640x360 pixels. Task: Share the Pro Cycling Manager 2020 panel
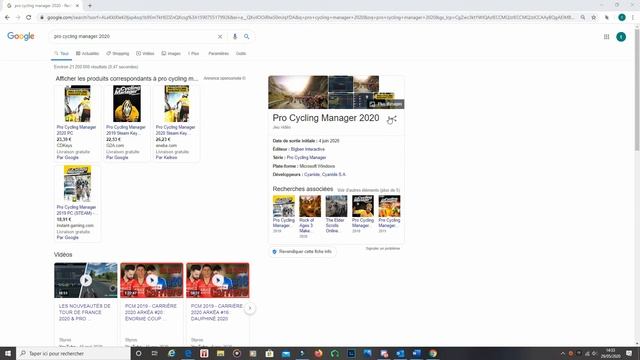click(393, 119)
